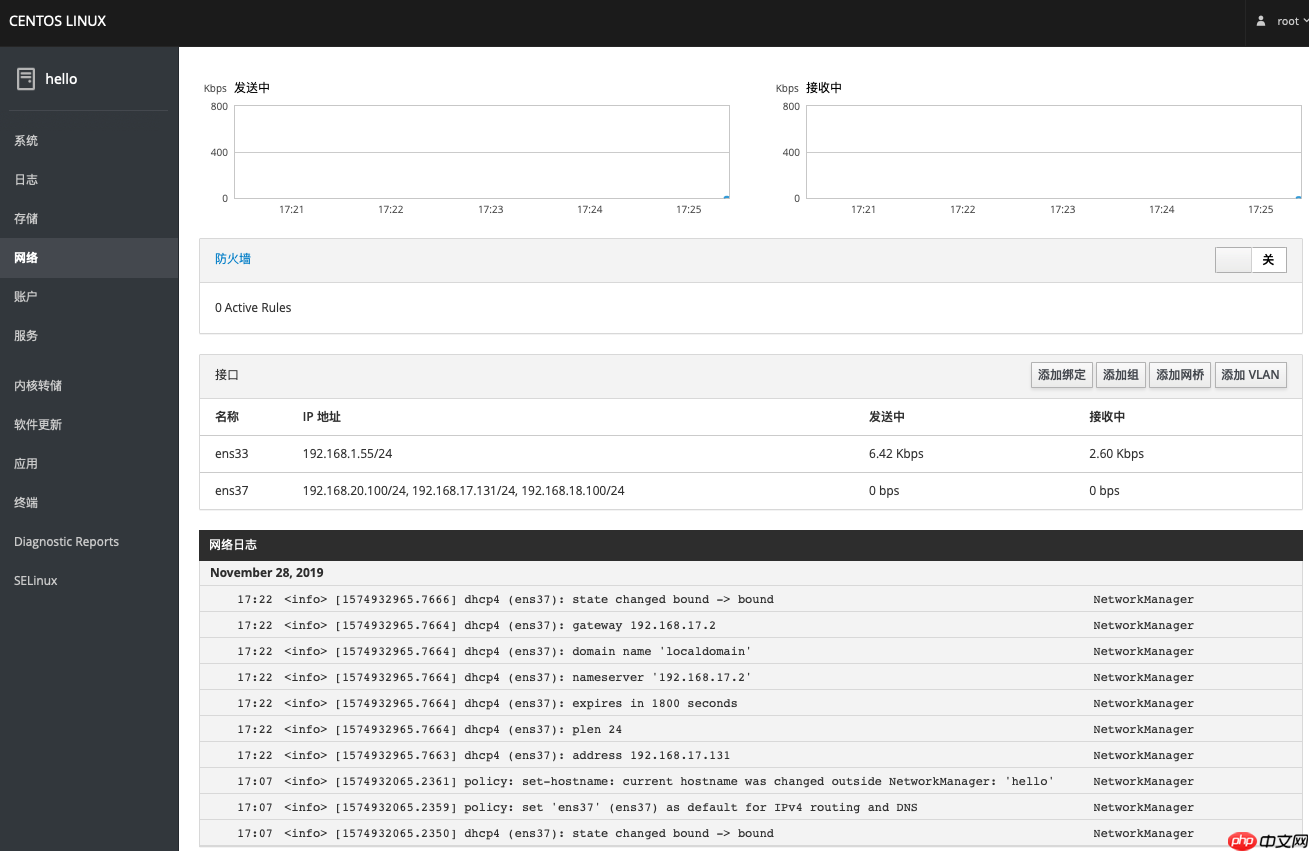Open the ens33 interface row
The image size is (1309, 851).
(x=751, y=454)
